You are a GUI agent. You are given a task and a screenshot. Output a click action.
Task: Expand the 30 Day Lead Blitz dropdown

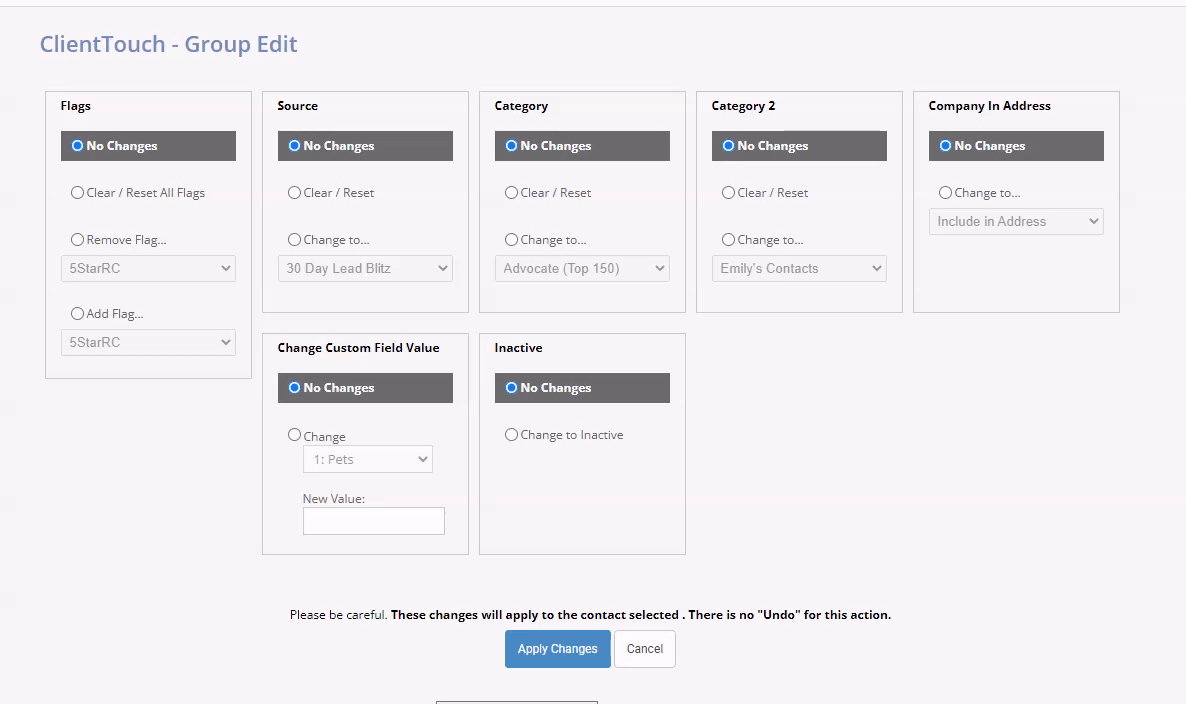[365, 268]
